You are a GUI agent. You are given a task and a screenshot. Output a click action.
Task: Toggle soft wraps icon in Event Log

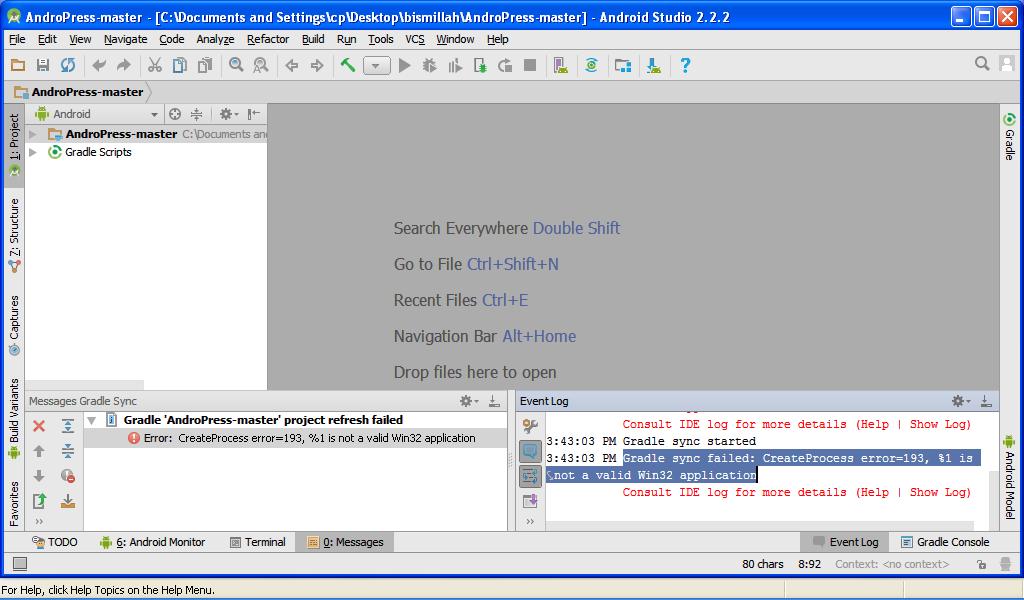pos(530,476)
